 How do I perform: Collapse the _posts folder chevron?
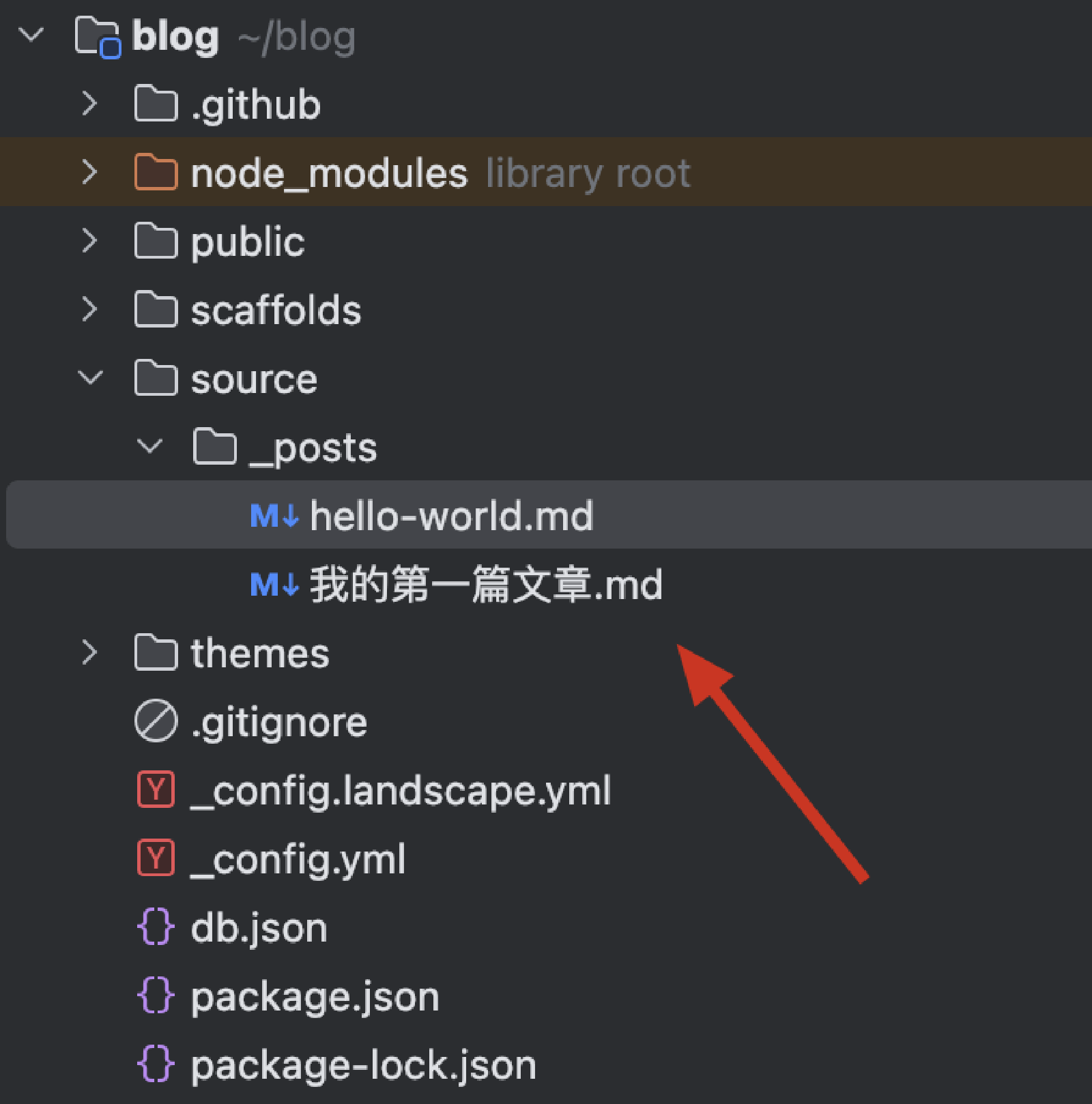149,447
